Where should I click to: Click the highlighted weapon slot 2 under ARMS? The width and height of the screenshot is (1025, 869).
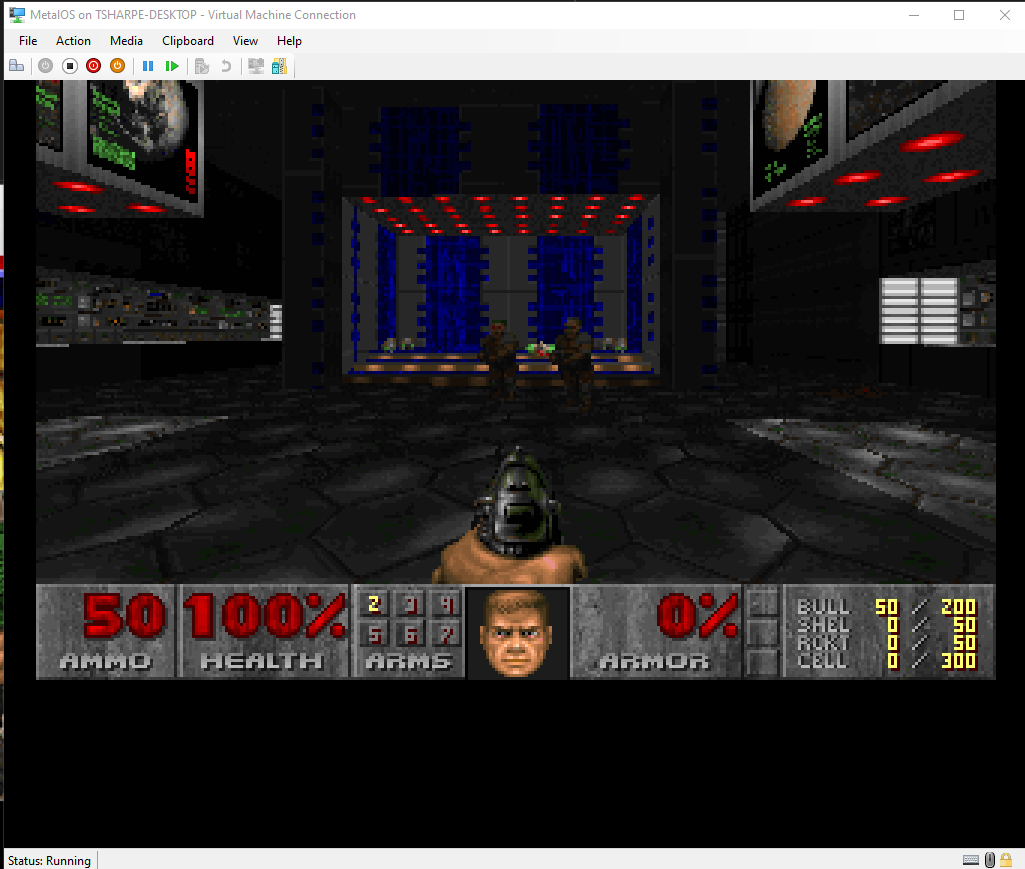(374, 604)
